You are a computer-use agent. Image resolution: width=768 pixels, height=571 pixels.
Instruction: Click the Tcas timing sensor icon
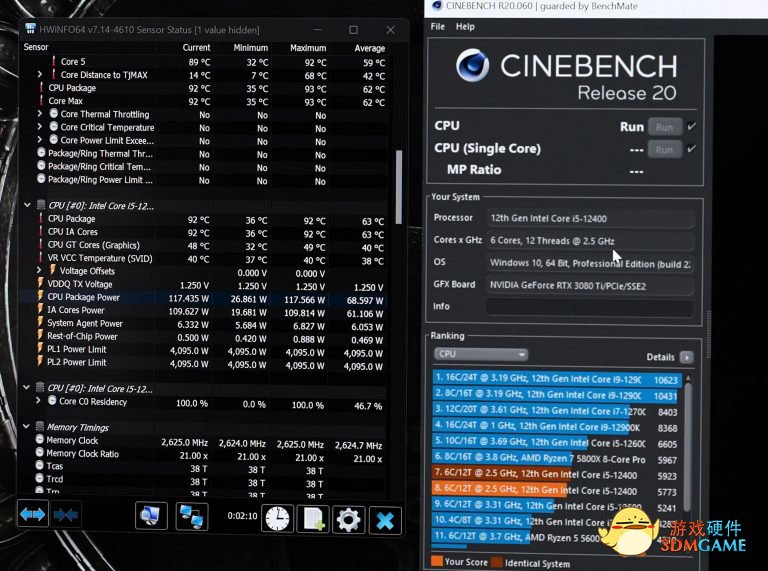40,465
